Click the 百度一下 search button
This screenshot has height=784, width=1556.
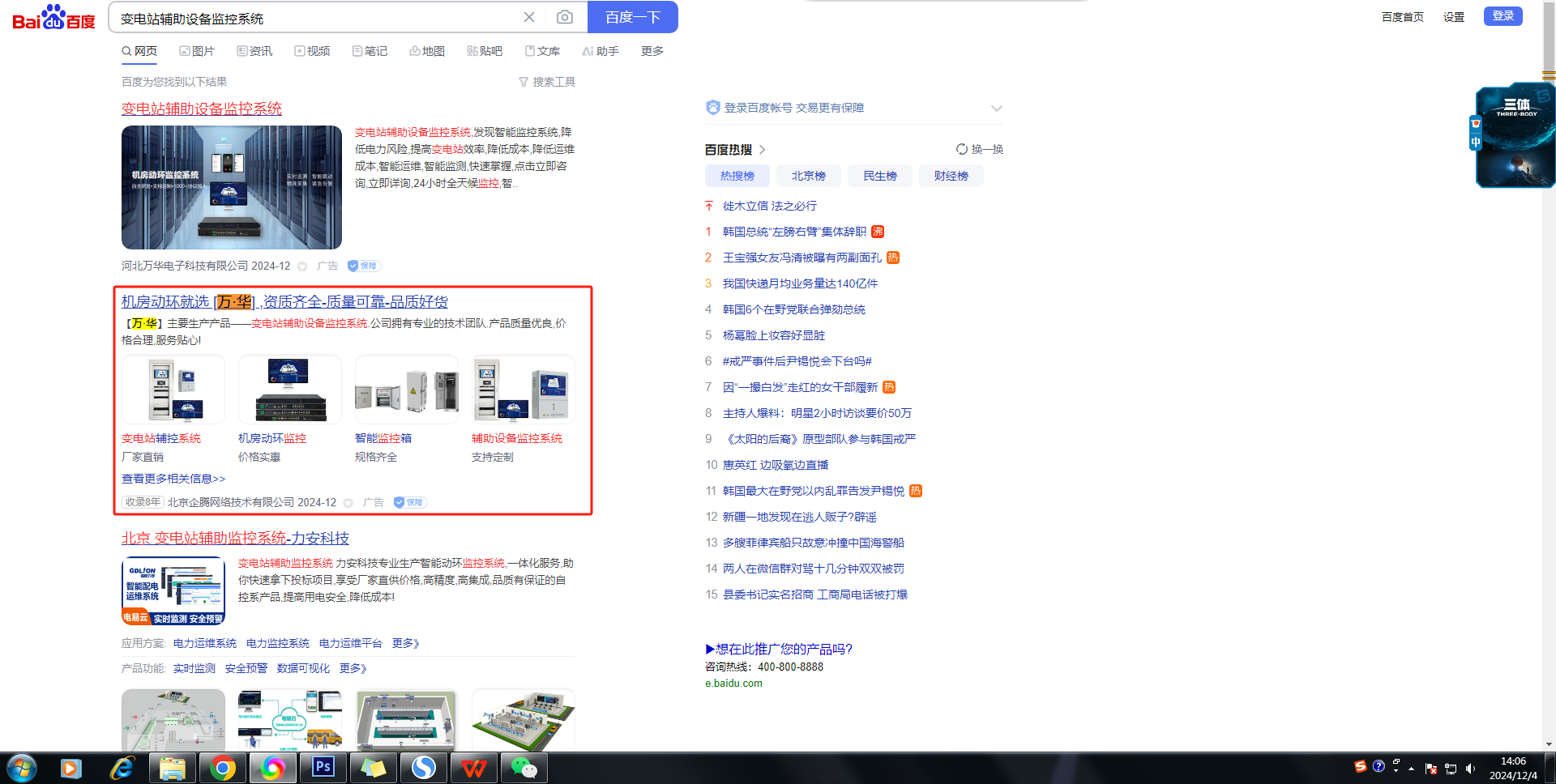pos(633,17)
